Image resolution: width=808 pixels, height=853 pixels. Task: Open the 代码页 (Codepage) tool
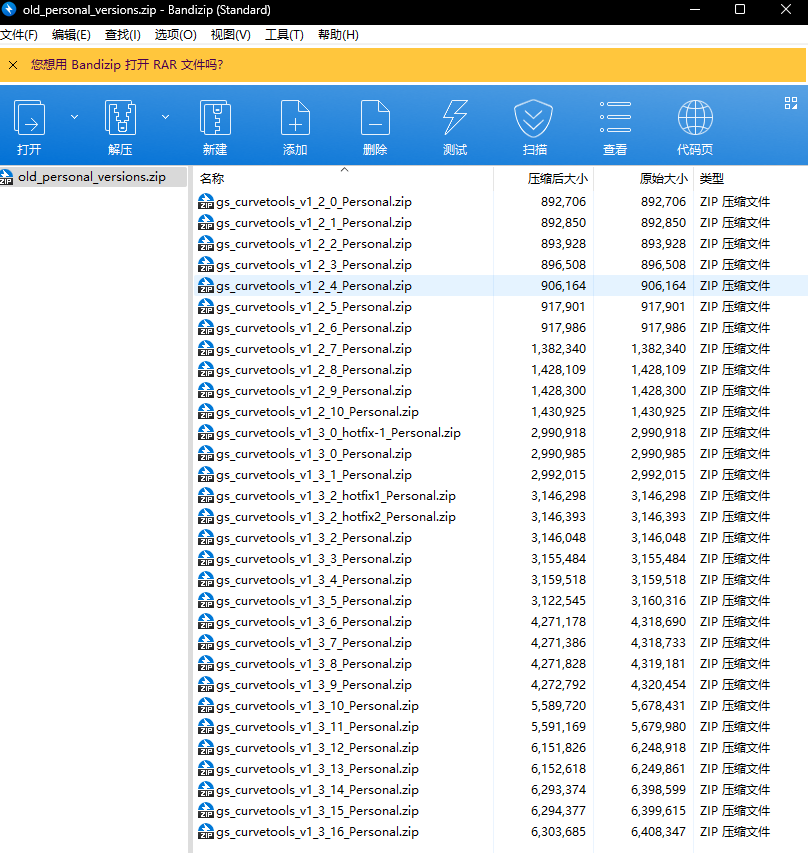(694, 122)
